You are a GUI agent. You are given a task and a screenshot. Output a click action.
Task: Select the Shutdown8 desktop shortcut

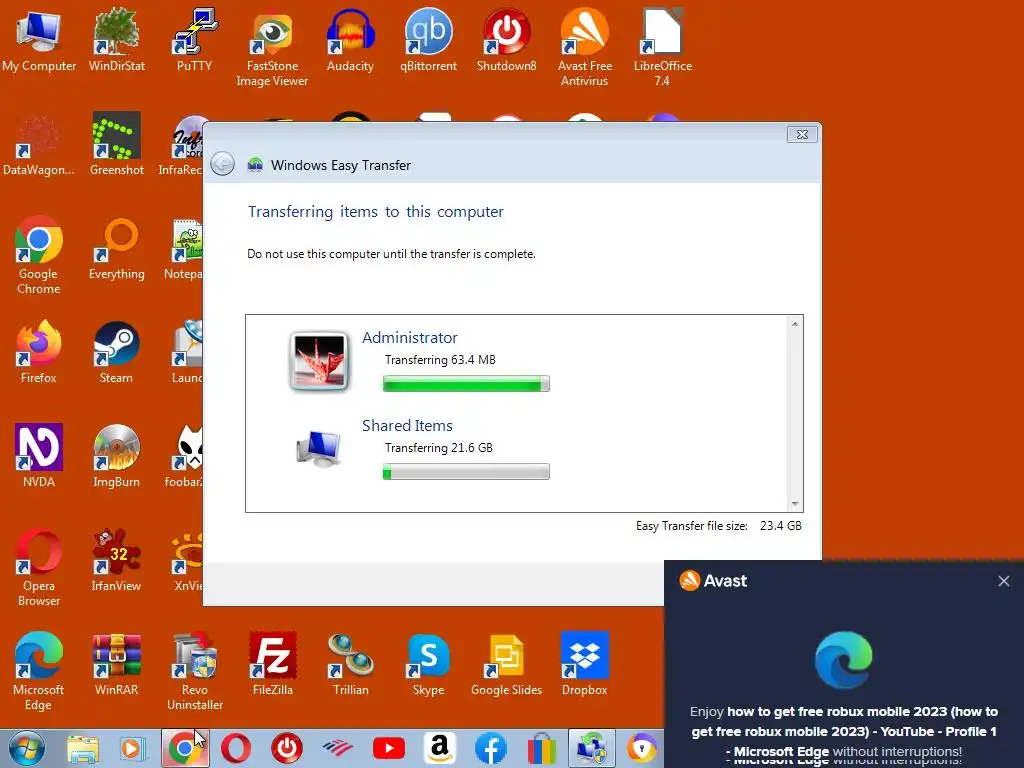[506, 40]
